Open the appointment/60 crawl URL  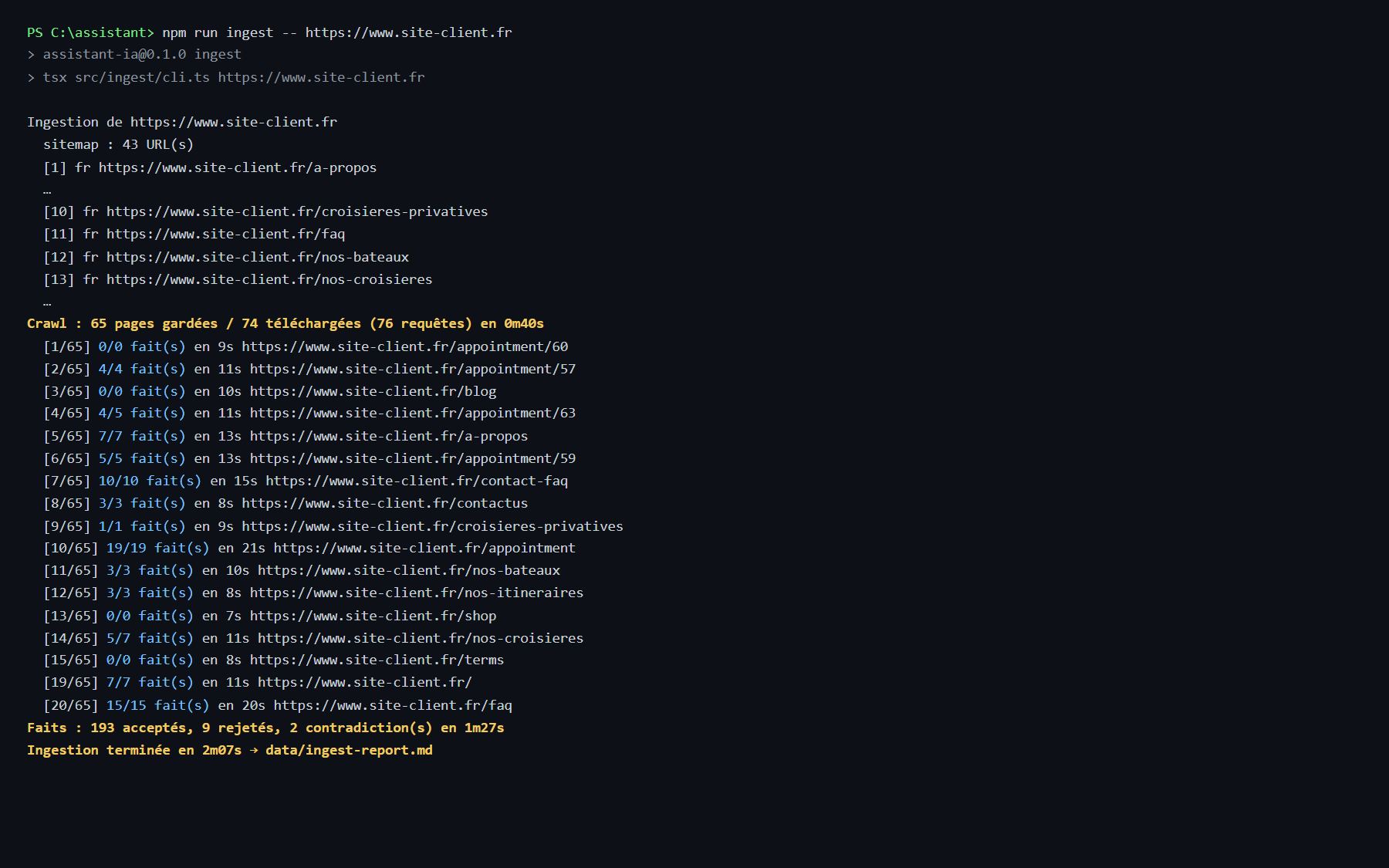pyautogui.click(x=405, y=346)
